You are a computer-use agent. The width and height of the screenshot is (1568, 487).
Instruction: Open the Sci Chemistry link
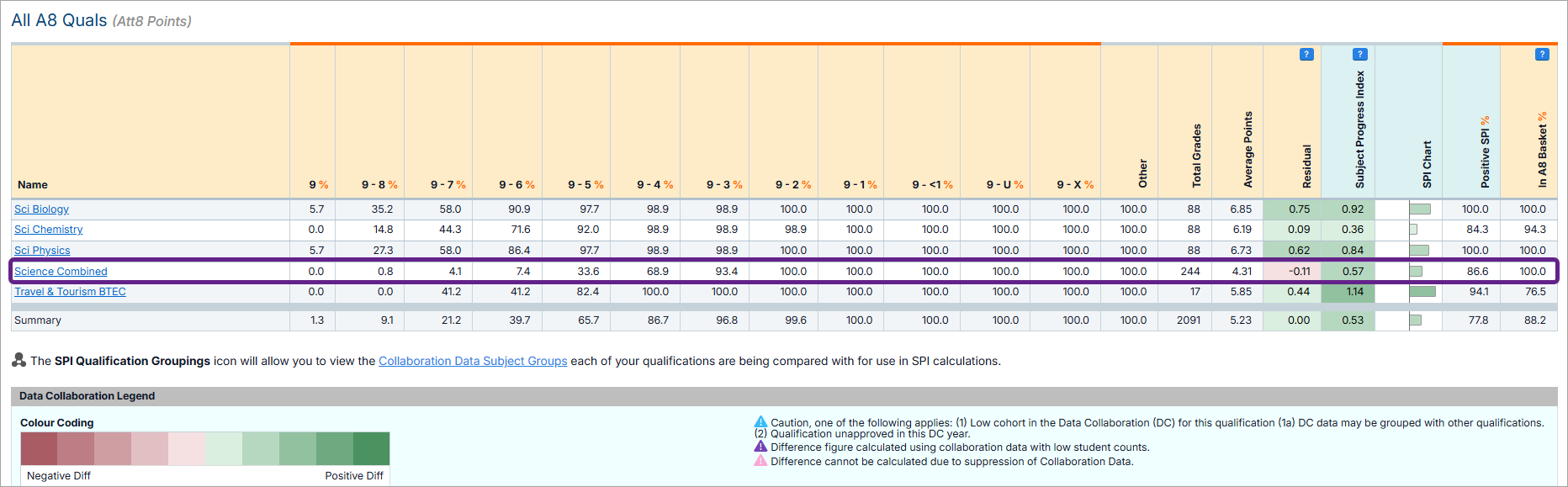[48, 230]
